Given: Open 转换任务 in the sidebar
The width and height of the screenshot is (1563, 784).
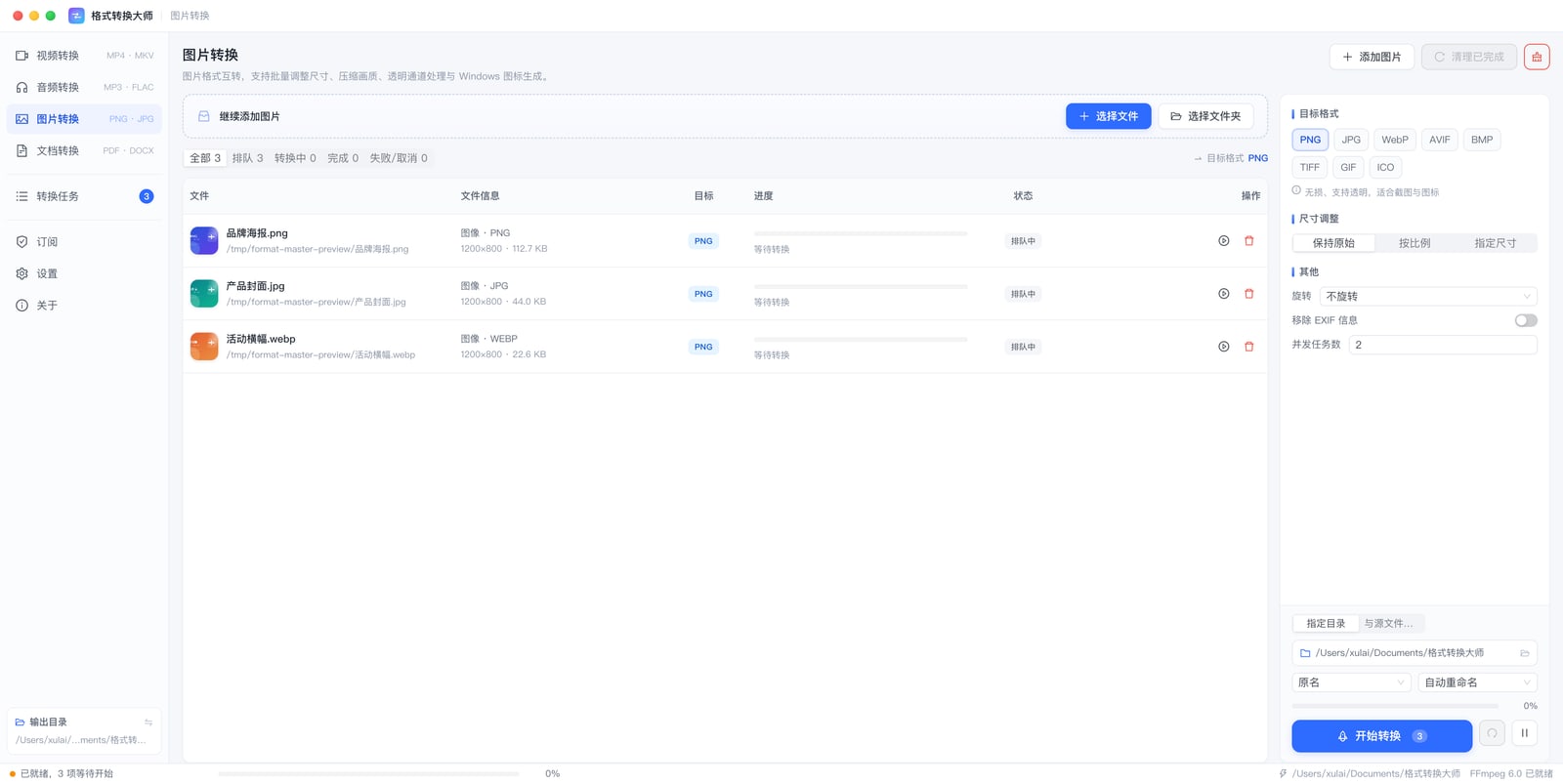Looking at the screenshot, I should coord(84,196).
